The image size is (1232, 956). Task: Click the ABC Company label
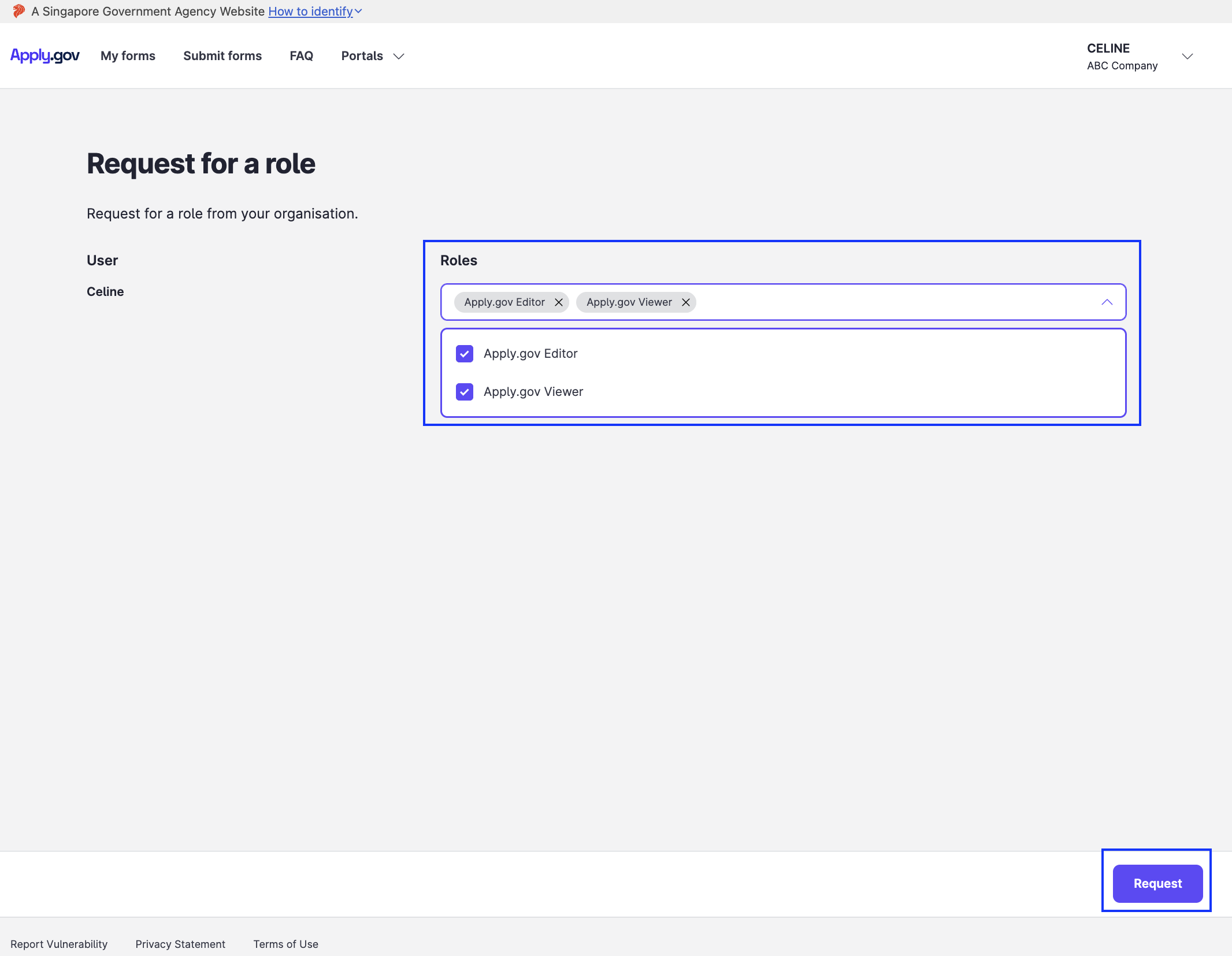(1122, 65)
